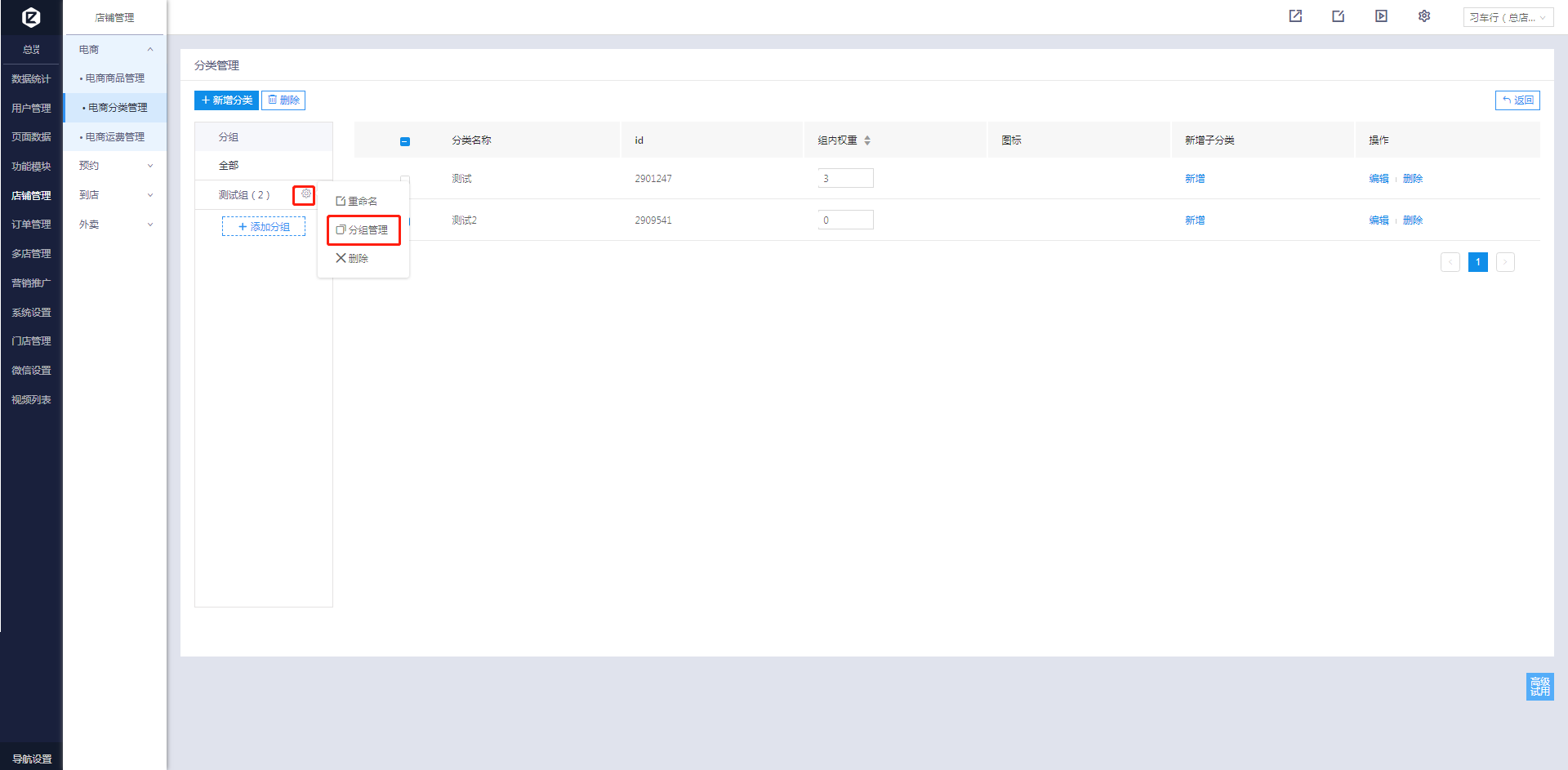Click the 添加分组 dashed button
Image resolution: width=1568 pixels, height=770 pixels.
[x=264, y=227]
